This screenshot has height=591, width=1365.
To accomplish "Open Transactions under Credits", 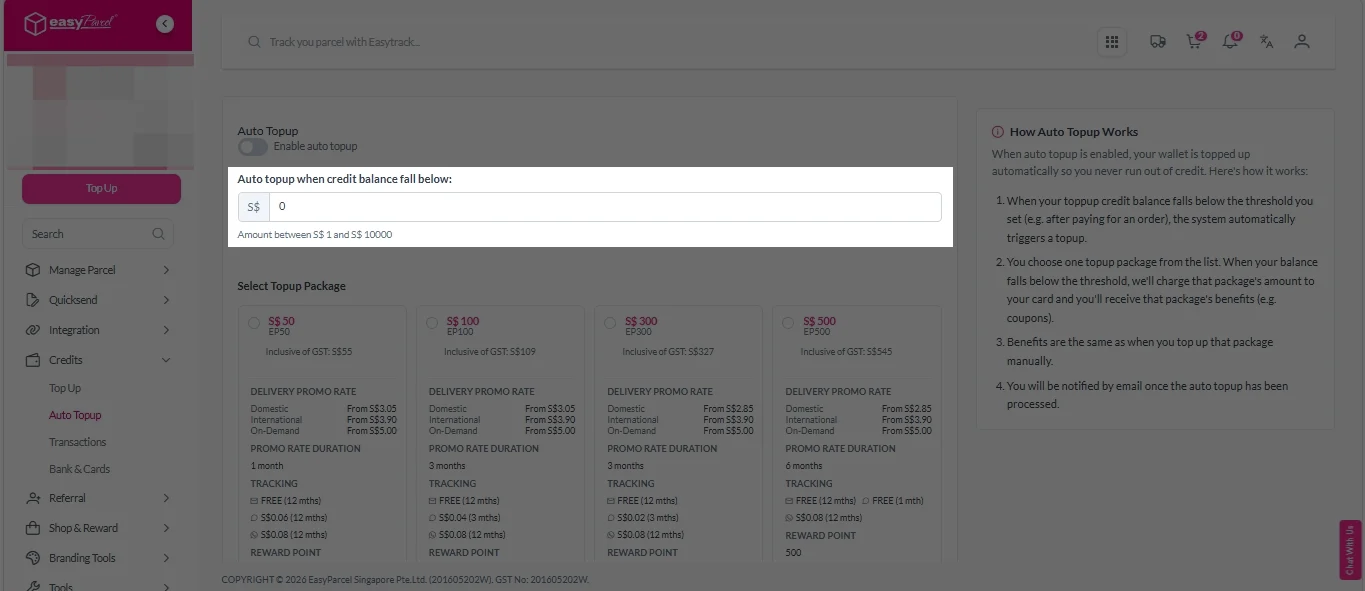I will coord(77,442).
